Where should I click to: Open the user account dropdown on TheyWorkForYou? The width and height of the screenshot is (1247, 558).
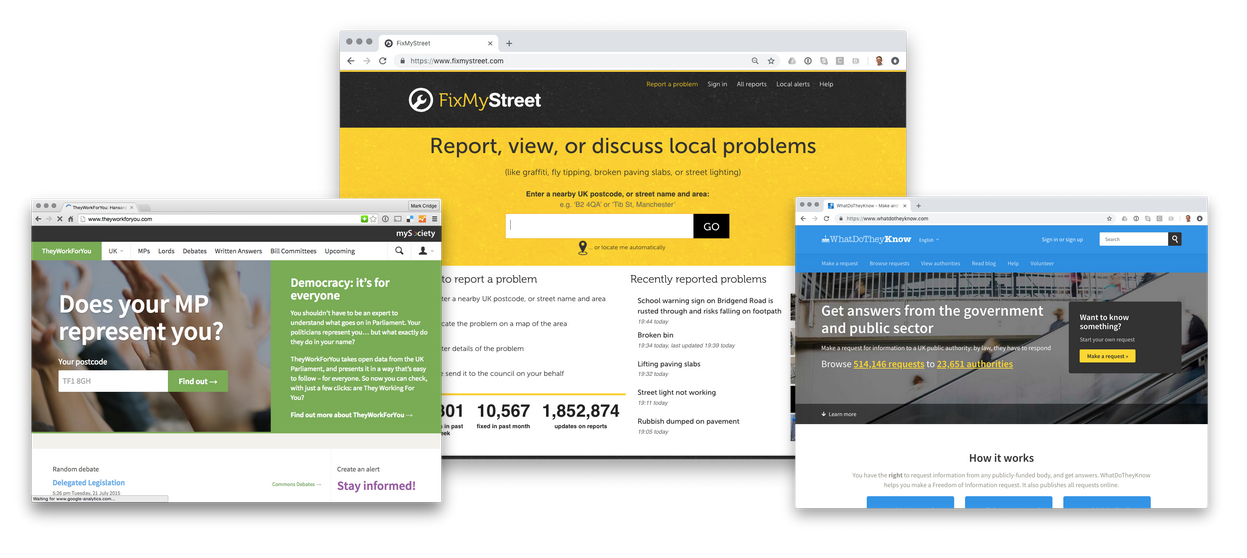click(x=425, y=251)
